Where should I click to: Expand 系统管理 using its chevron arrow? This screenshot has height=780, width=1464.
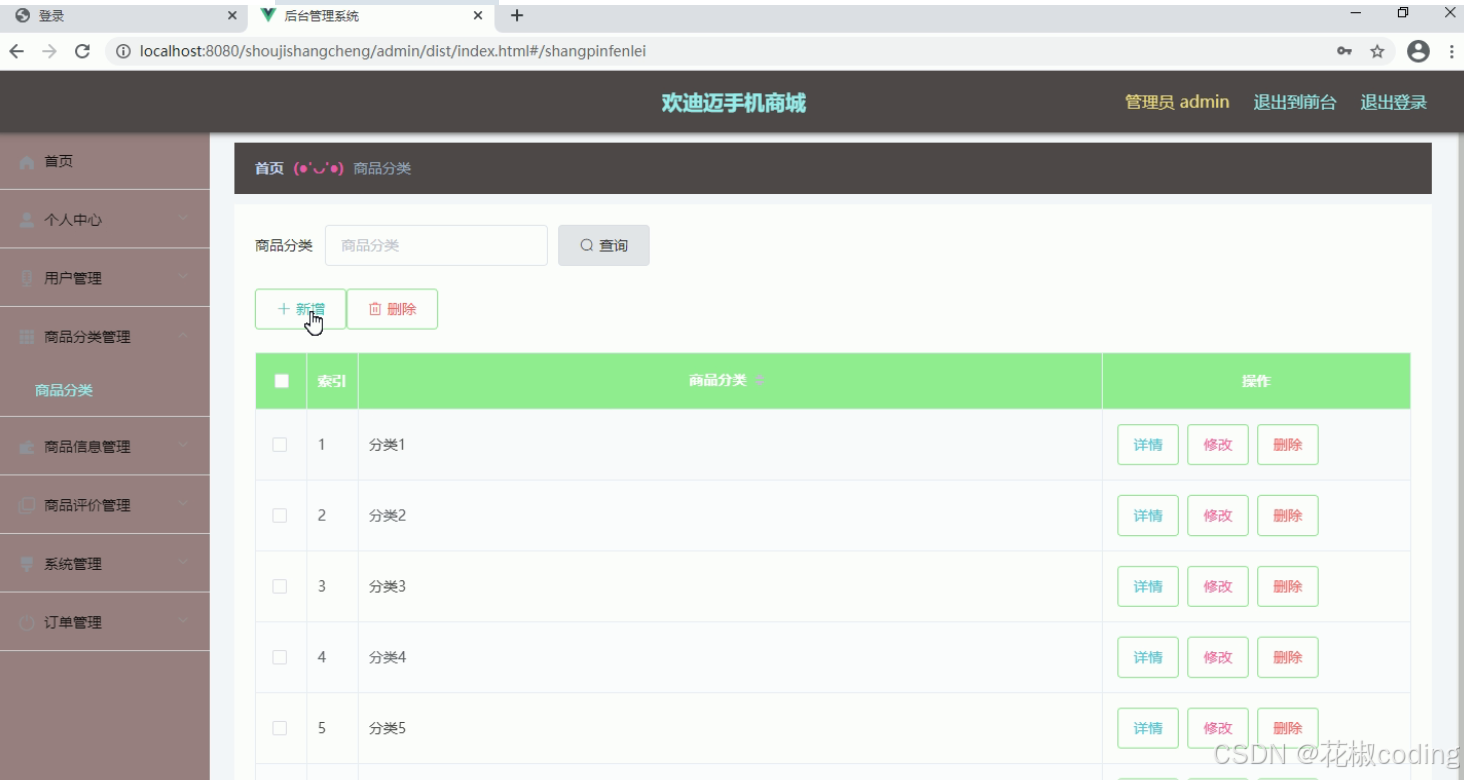coord(184,564)
